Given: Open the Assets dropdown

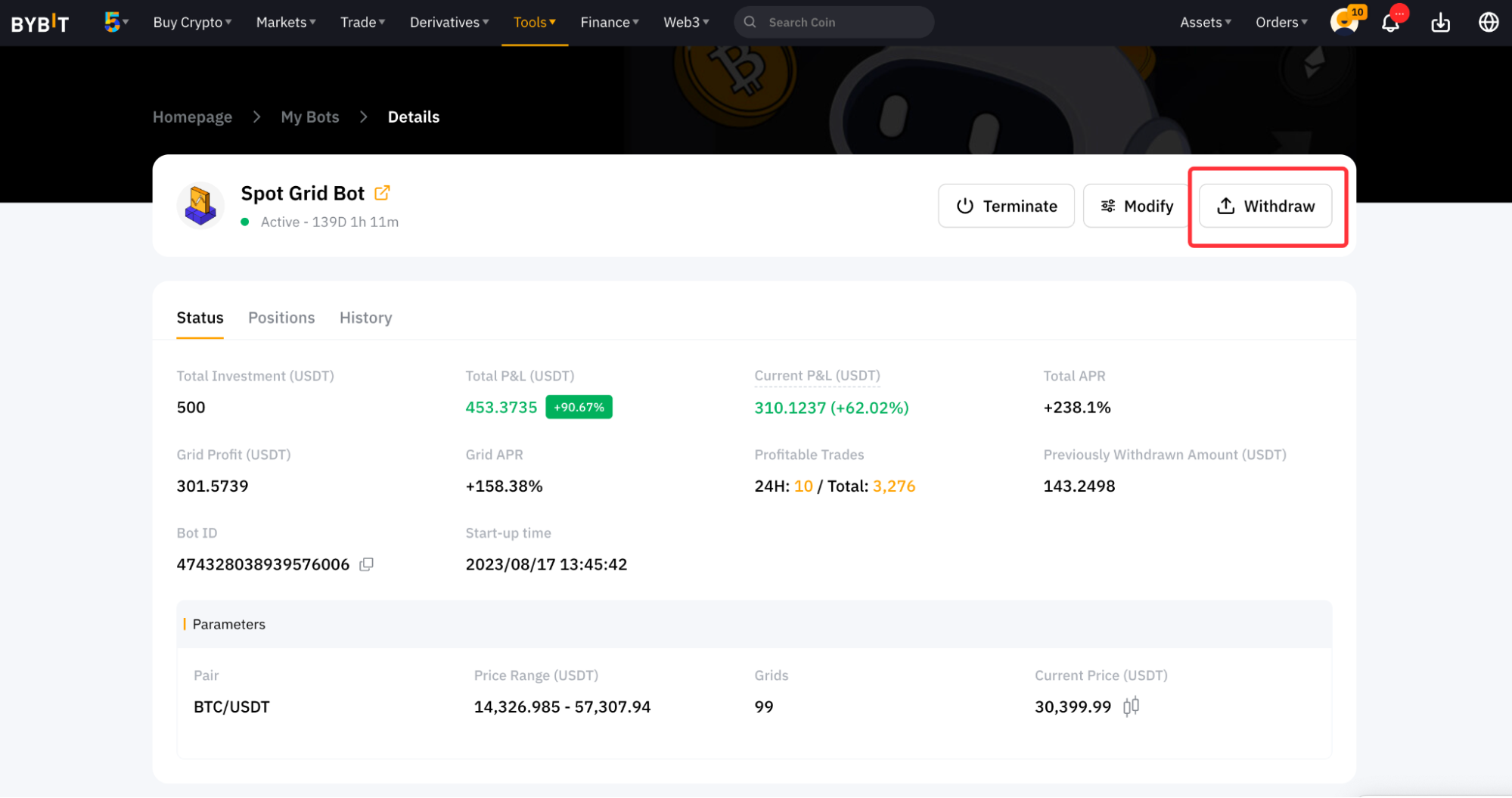Looking at the screenshot, I should 1205,23.
